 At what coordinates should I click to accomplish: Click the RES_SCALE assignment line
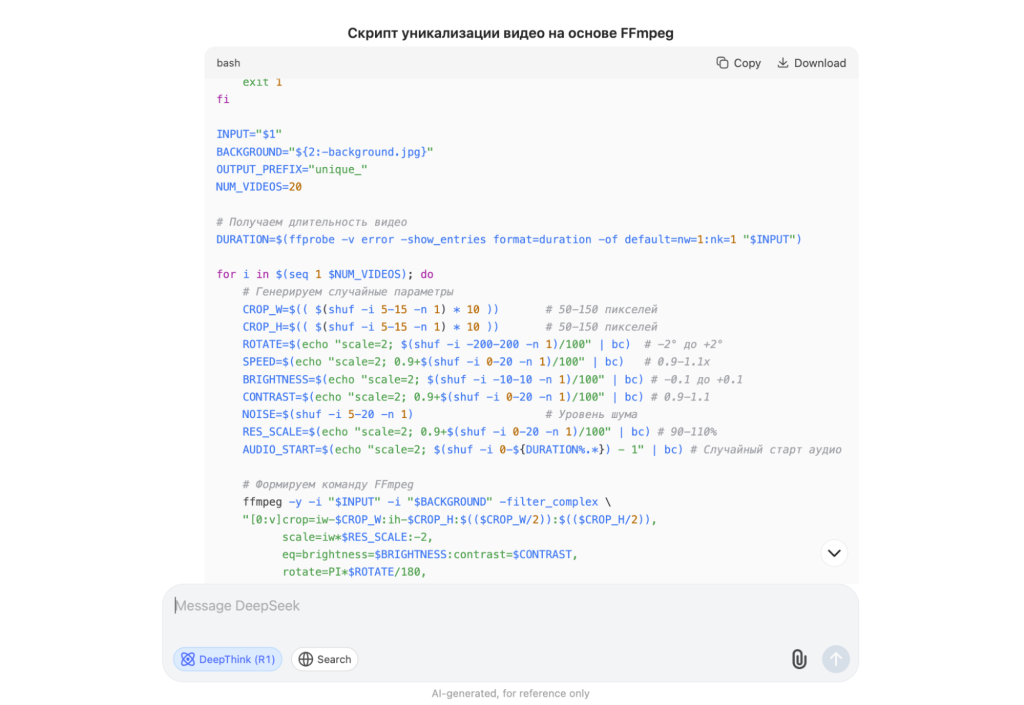click(479, 431)
